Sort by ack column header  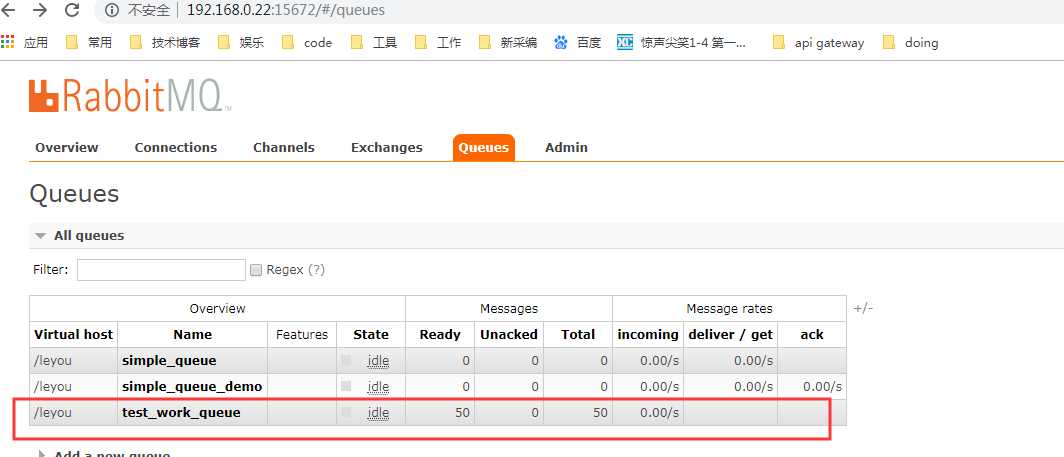coord(812,334)
